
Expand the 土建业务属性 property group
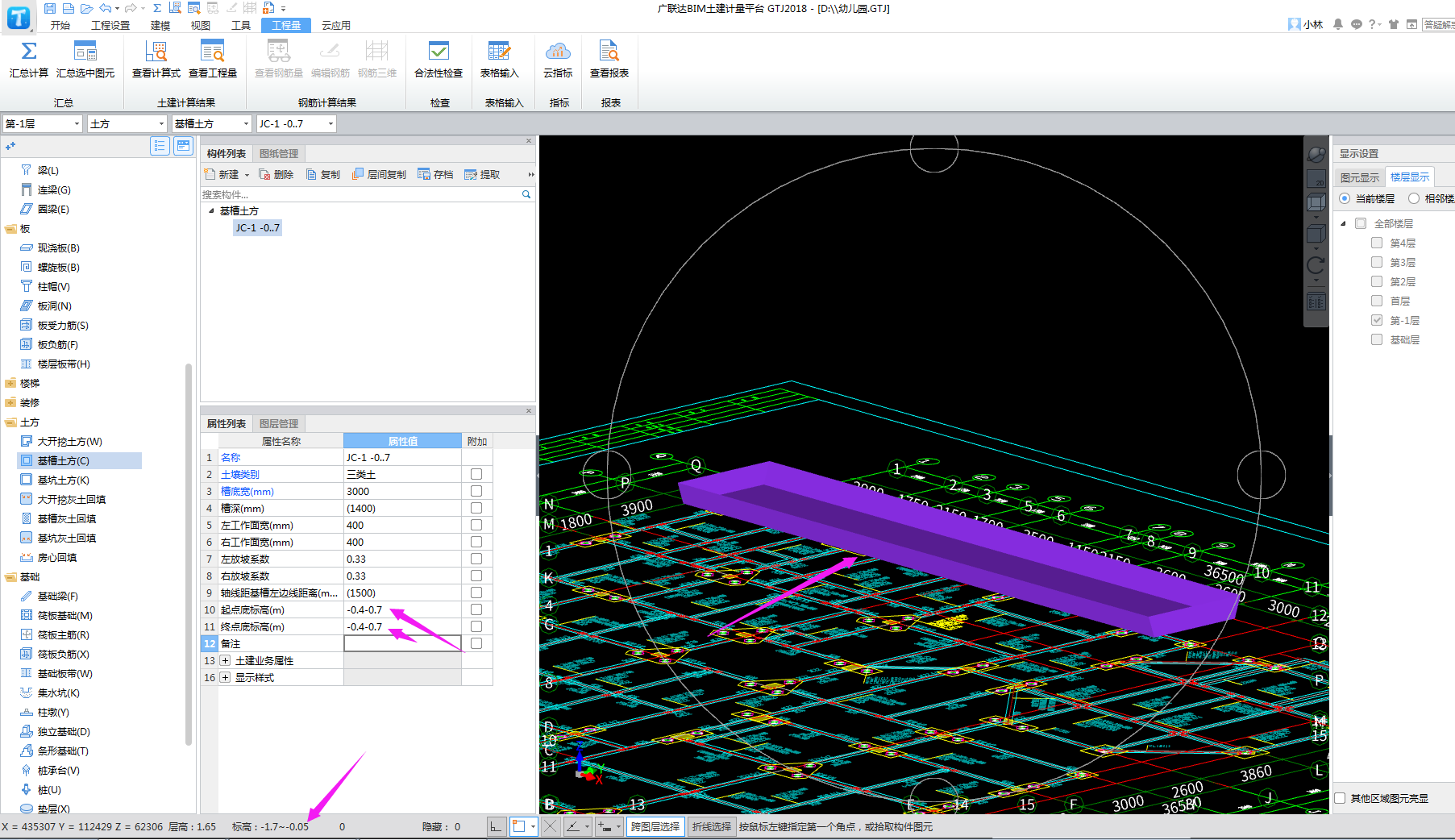(226, 660)
